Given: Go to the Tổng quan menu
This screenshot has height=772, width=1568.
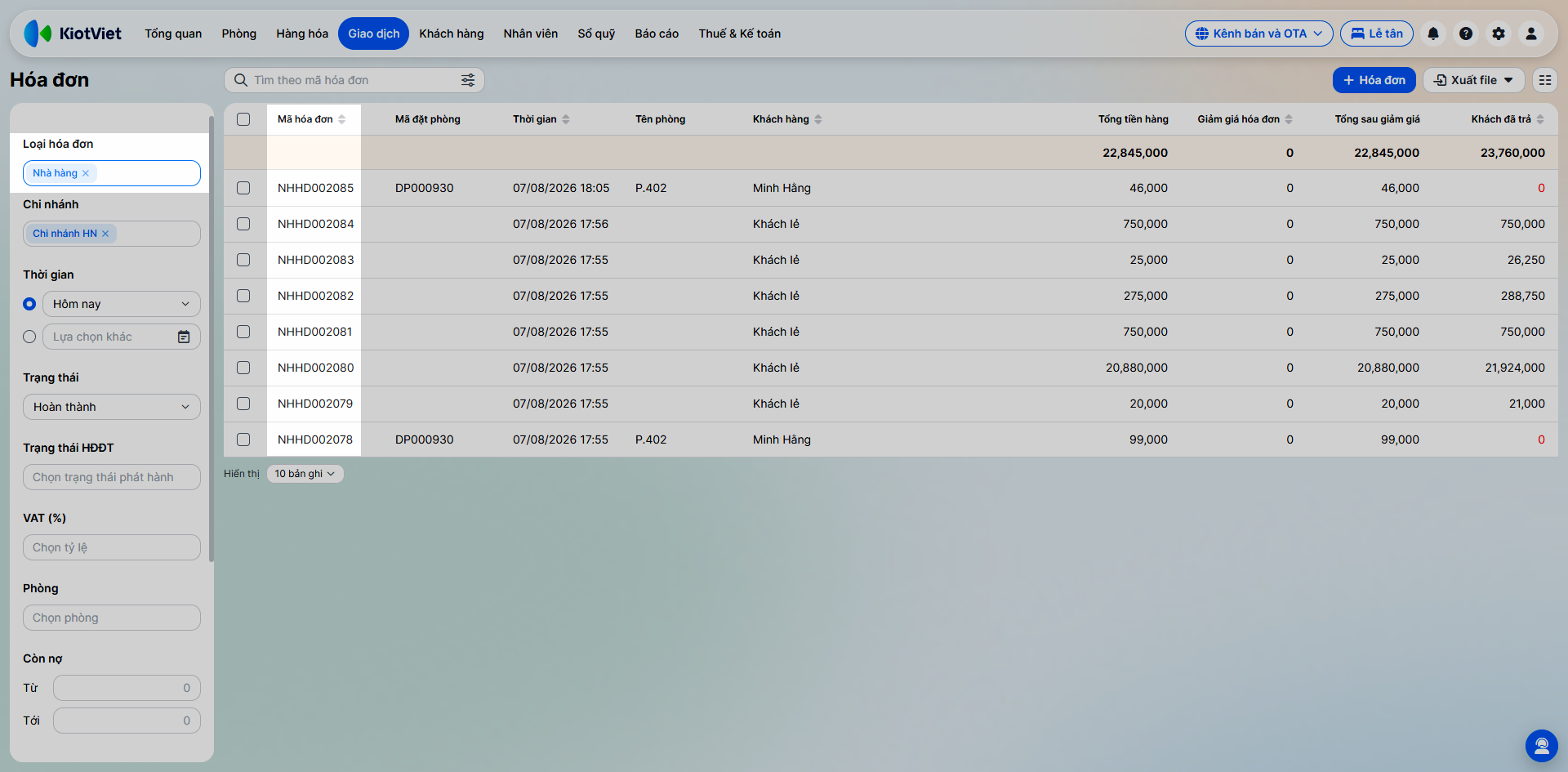Looking at the screenshot, I should click(173, 33).
